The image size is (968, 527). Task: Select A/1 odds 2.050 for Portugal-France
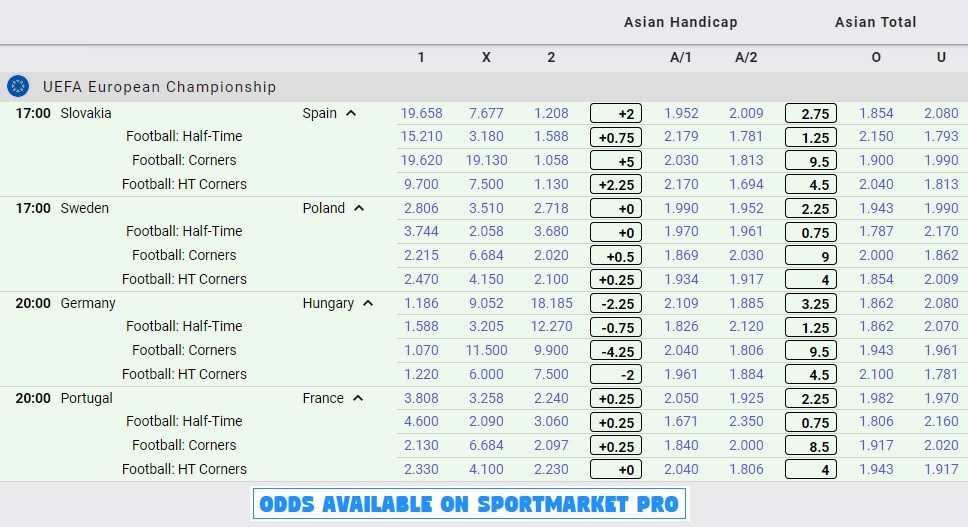[681, 398]
